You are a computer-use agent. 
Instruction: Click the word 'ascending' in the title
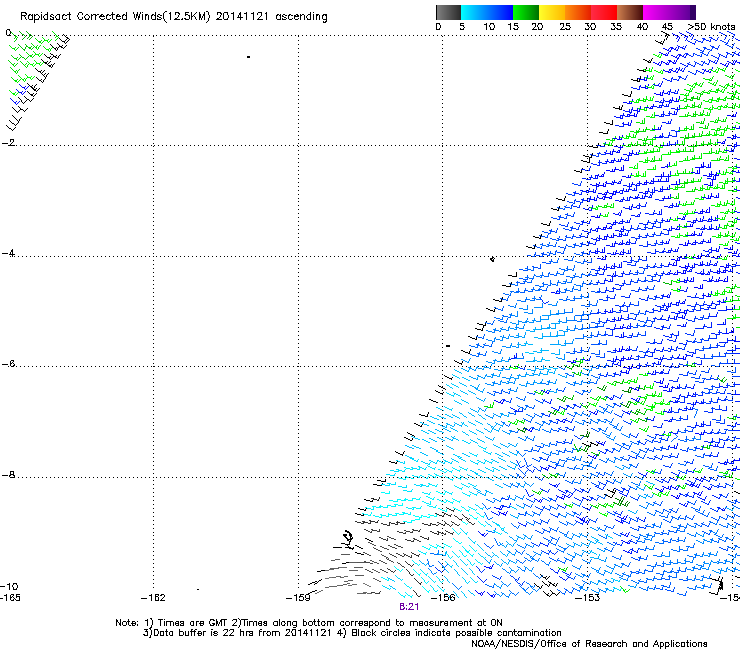[x=301, y=17]
